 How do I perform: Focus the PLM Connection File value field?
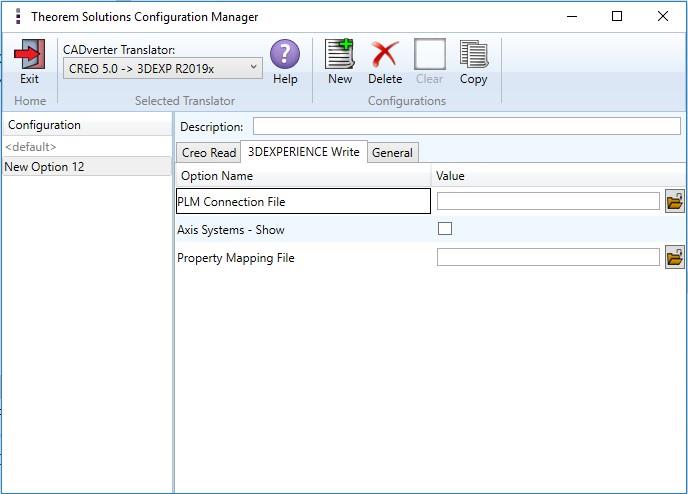click(548, 201)
